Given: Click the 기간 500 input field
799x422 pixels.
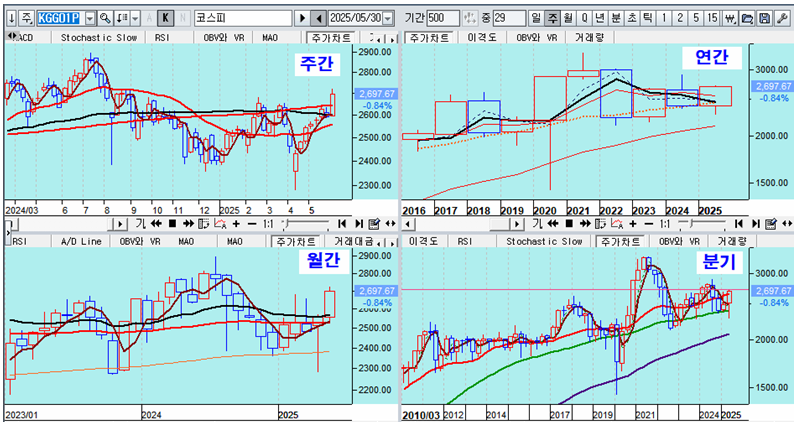Looking at the screenshot, I should pos(443,18).
